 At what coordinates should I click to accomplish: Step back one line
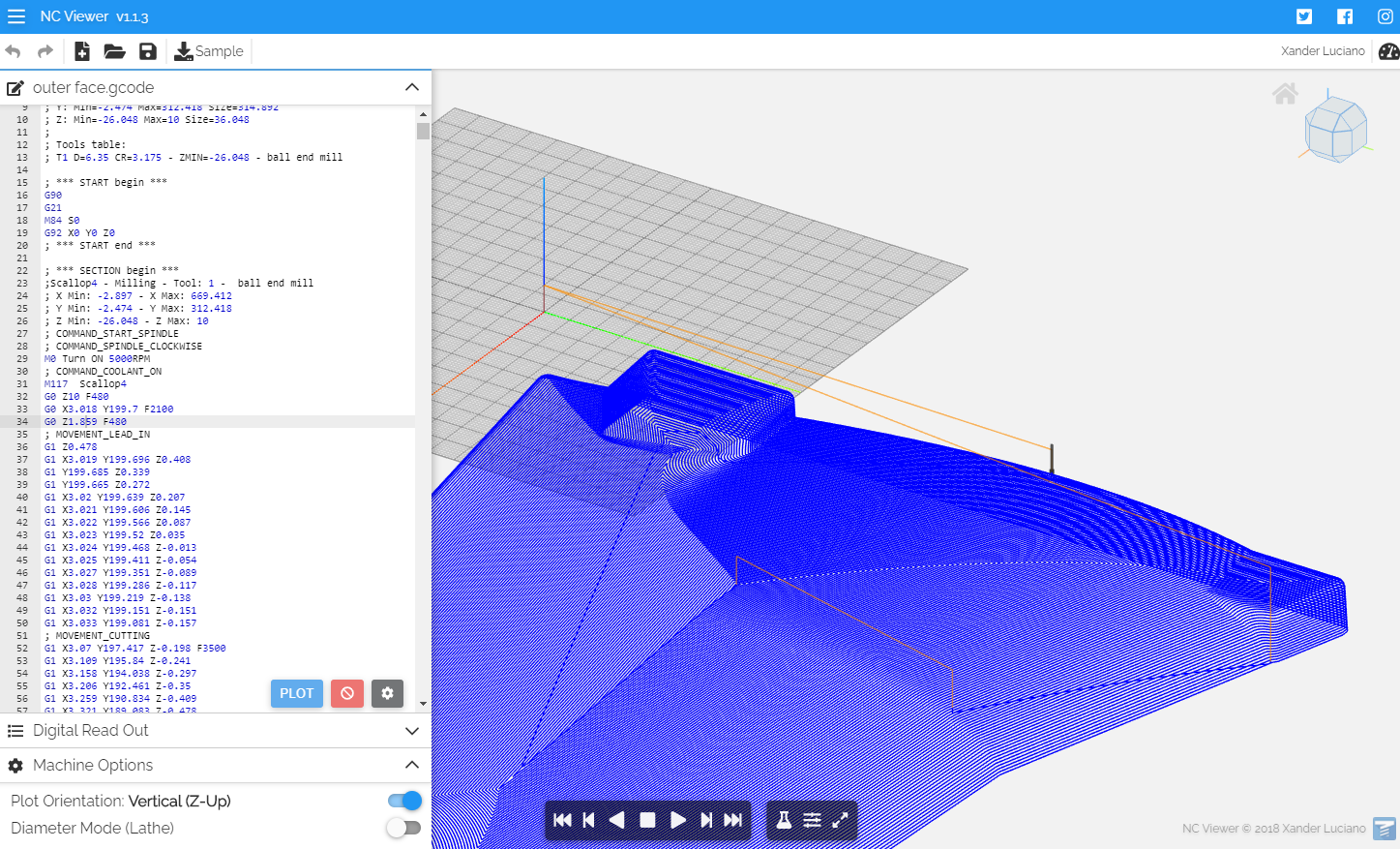[x=588, y=820]
